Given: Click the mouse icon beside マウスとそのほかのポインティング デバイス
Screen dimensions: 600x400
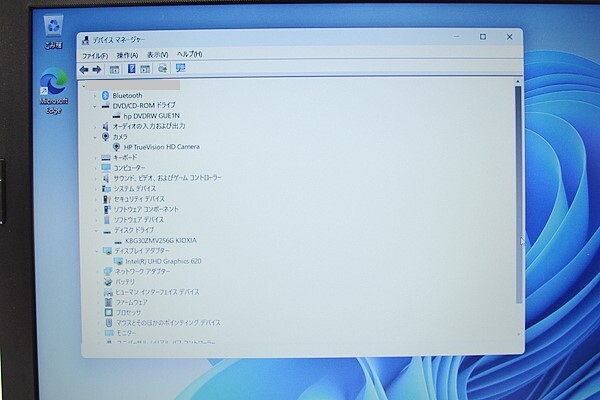Looking at the screenshot, I should click(x=109, y=323).
